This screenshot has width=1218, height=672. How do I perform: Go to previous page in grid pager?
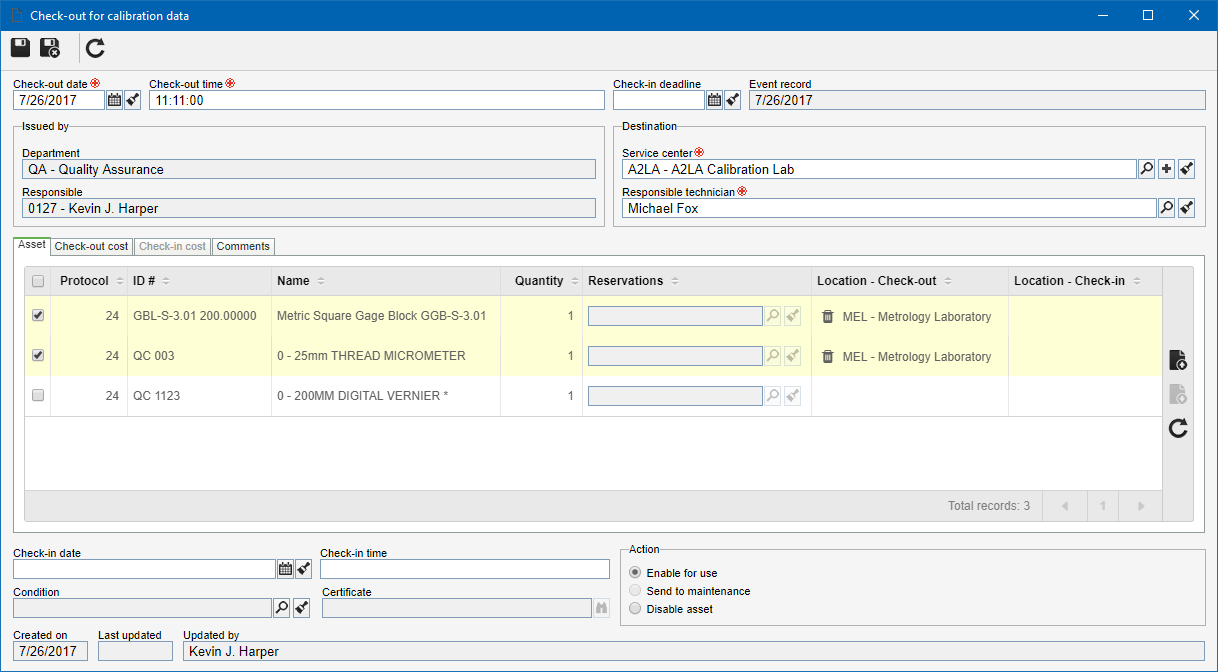(x=1065, y=506)
